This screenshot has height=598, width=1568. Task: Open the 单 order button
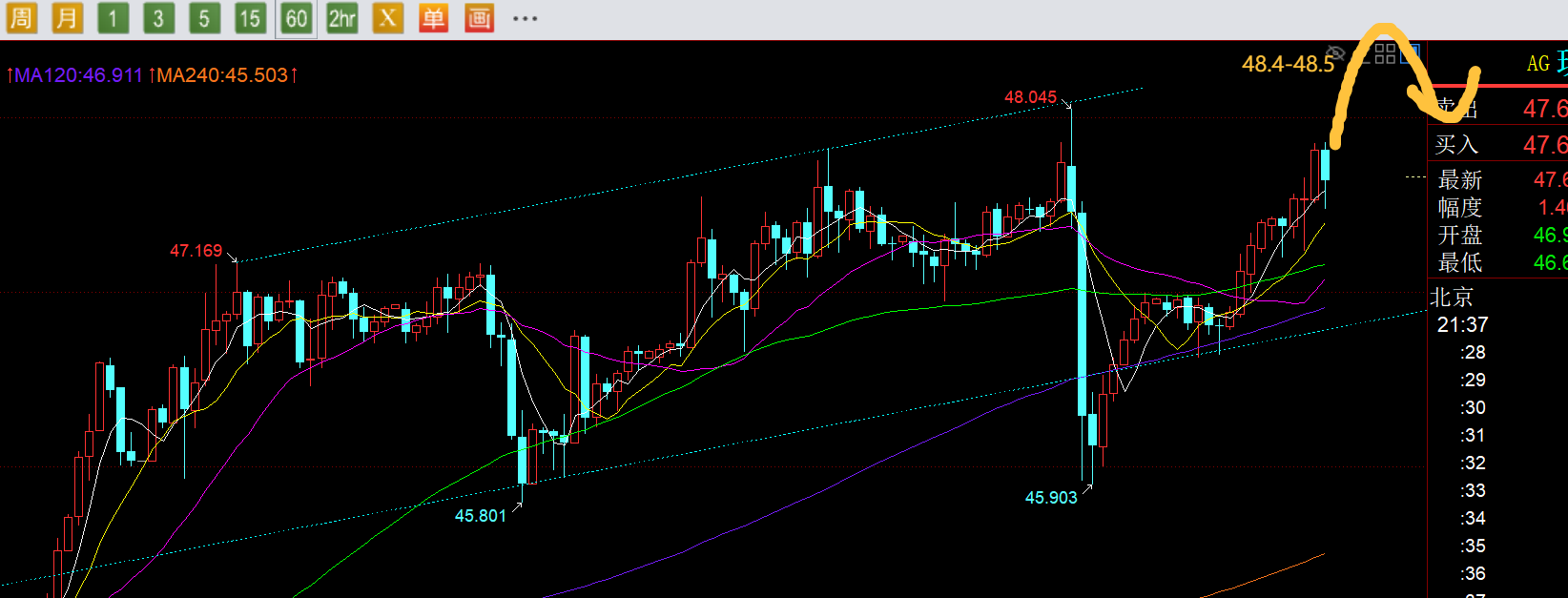point(433,18)
